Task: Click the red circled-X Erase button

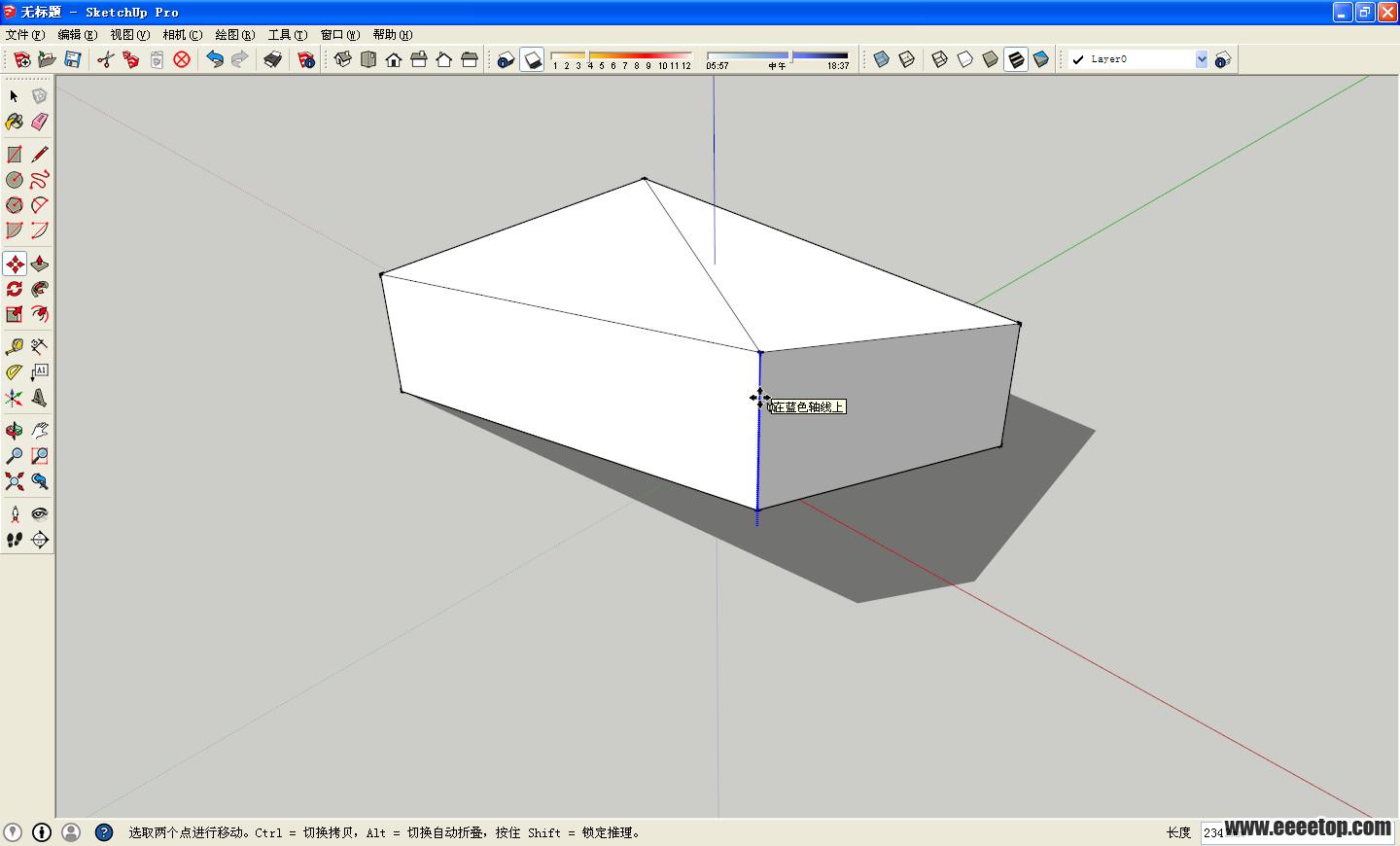Action: (182, 59)
